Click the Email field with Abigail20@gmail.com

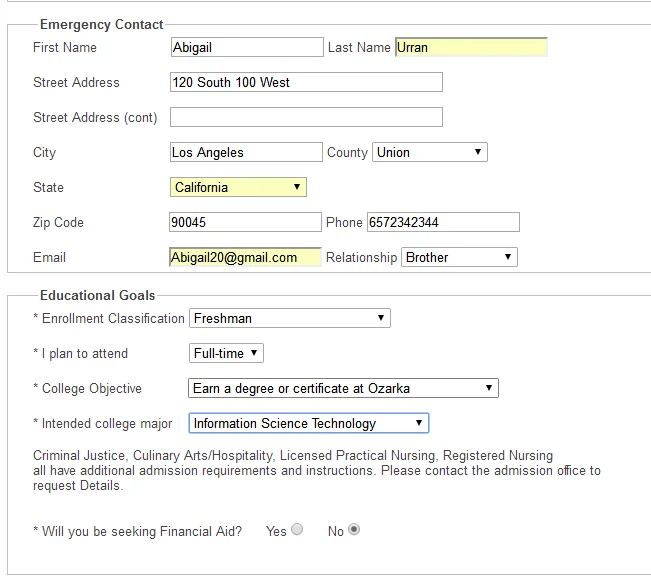(245, 257)
